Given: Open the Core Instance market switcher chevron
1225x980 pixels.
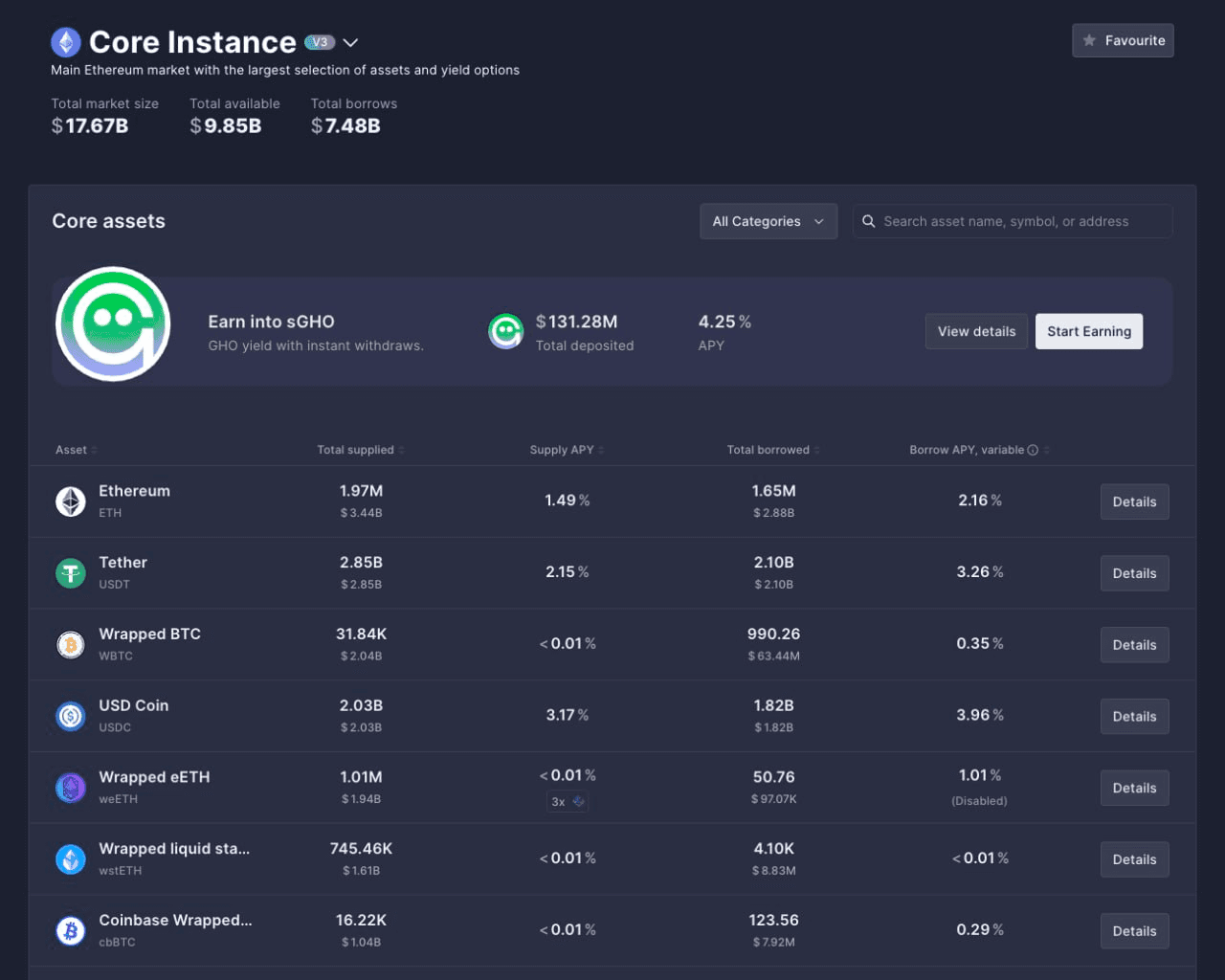Looking at the screenshot, I should [x=350, y=42].
